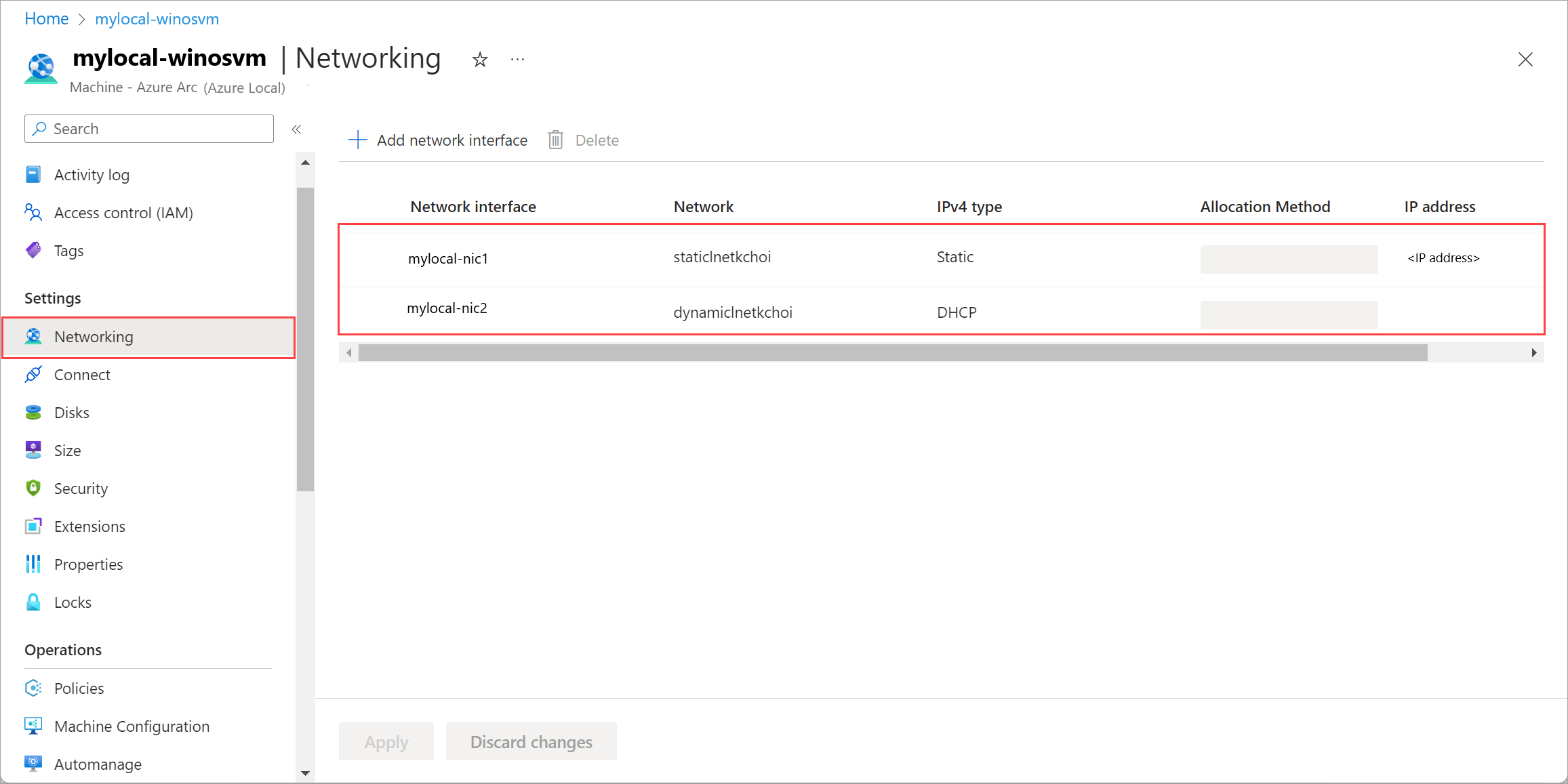Open the Size settings icon
The width and height of the screenshot is (1568, 784).
click(33, 450)
